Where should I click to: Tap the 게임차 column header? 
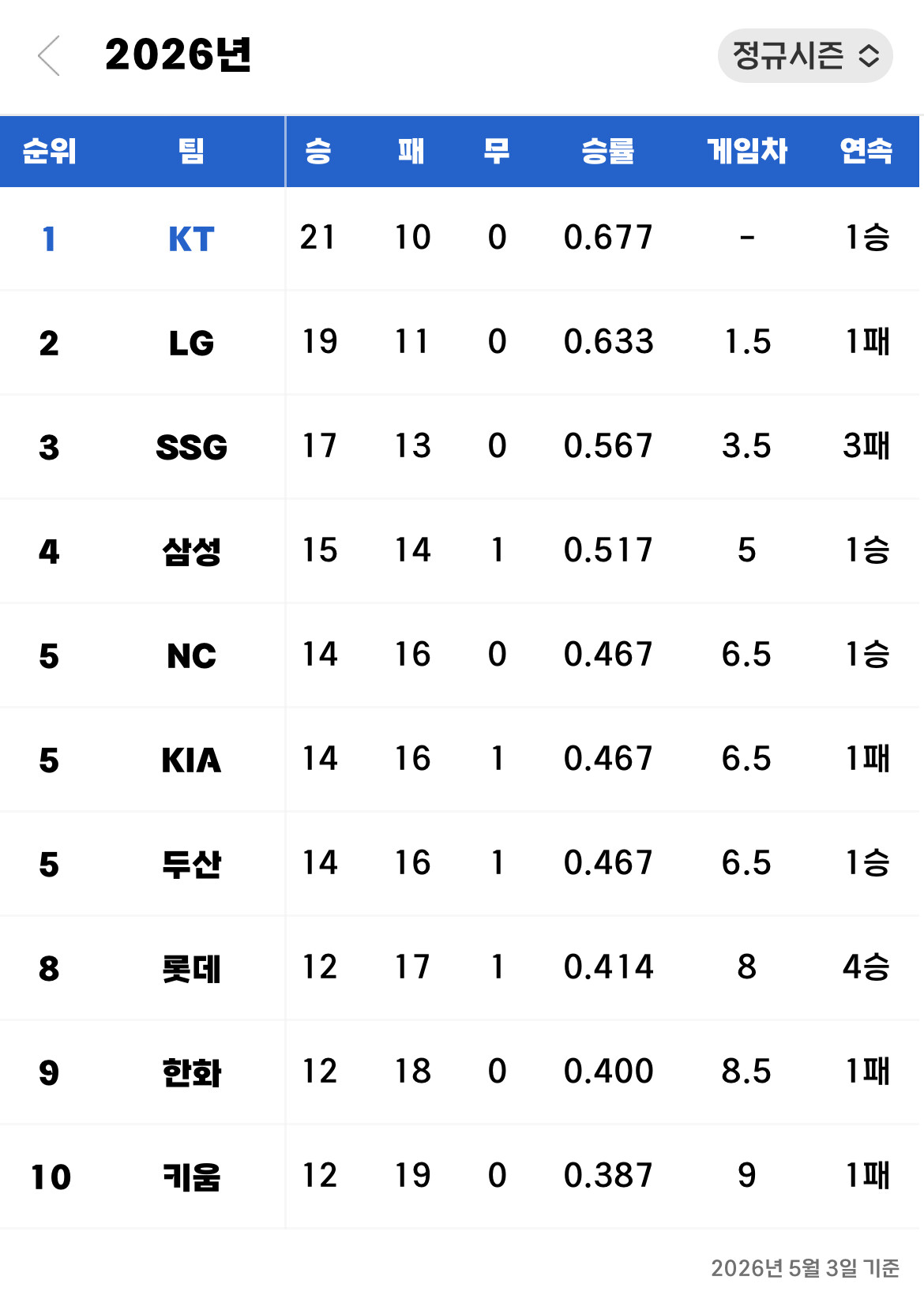pos(746,151)
